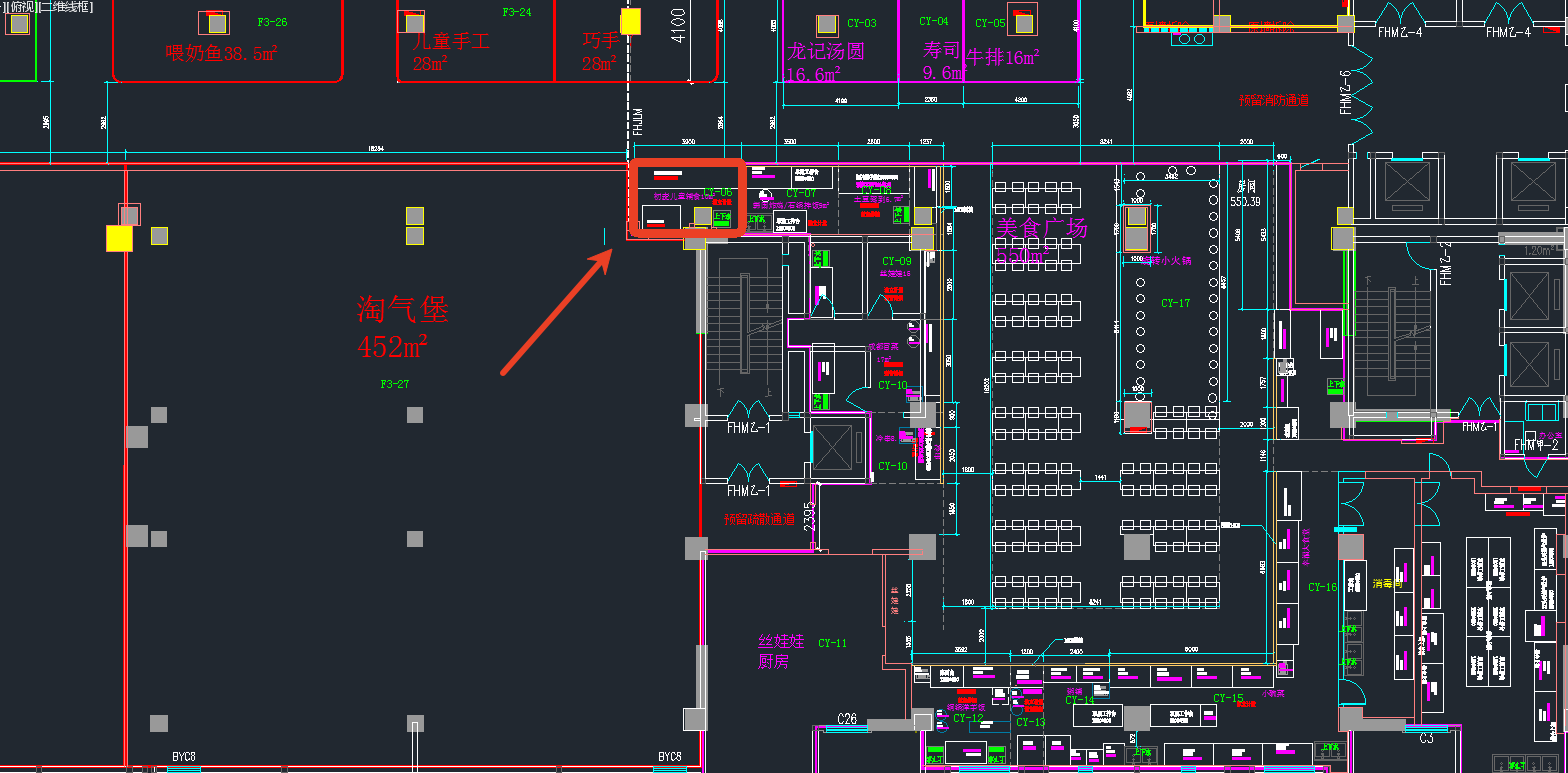This screenshot has height=773, width=1568.
Task: Click the red 预留疏散通道 annotation
Action: (760, 520)
